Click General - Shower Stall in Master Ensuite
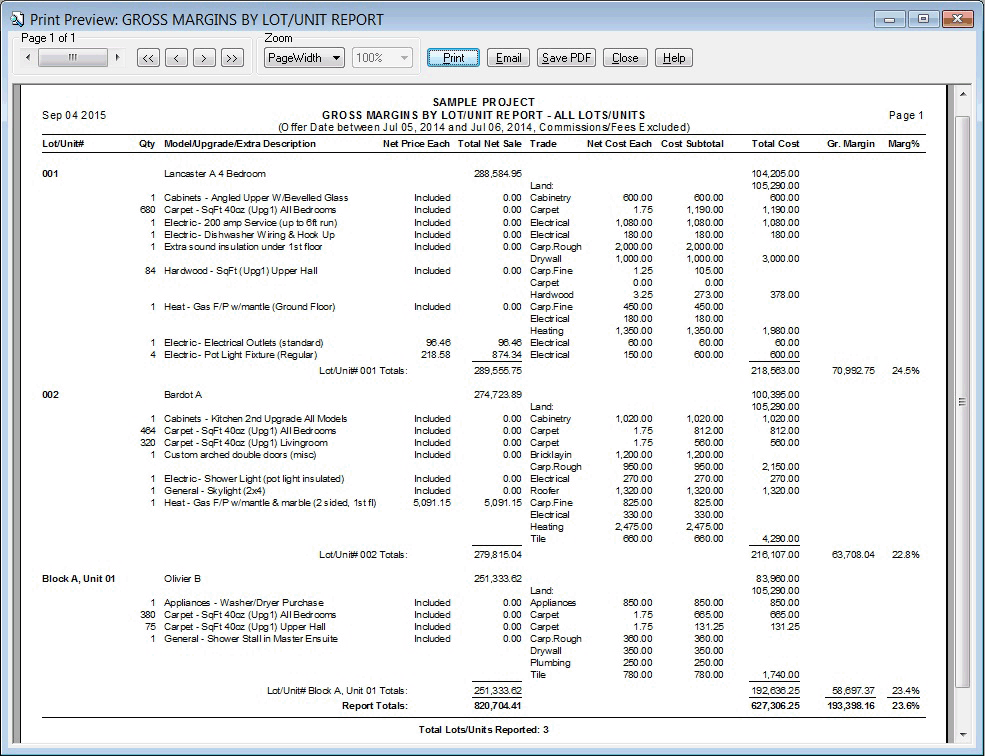The height and width of the screenshot is (756, 985). pos(251,639)
